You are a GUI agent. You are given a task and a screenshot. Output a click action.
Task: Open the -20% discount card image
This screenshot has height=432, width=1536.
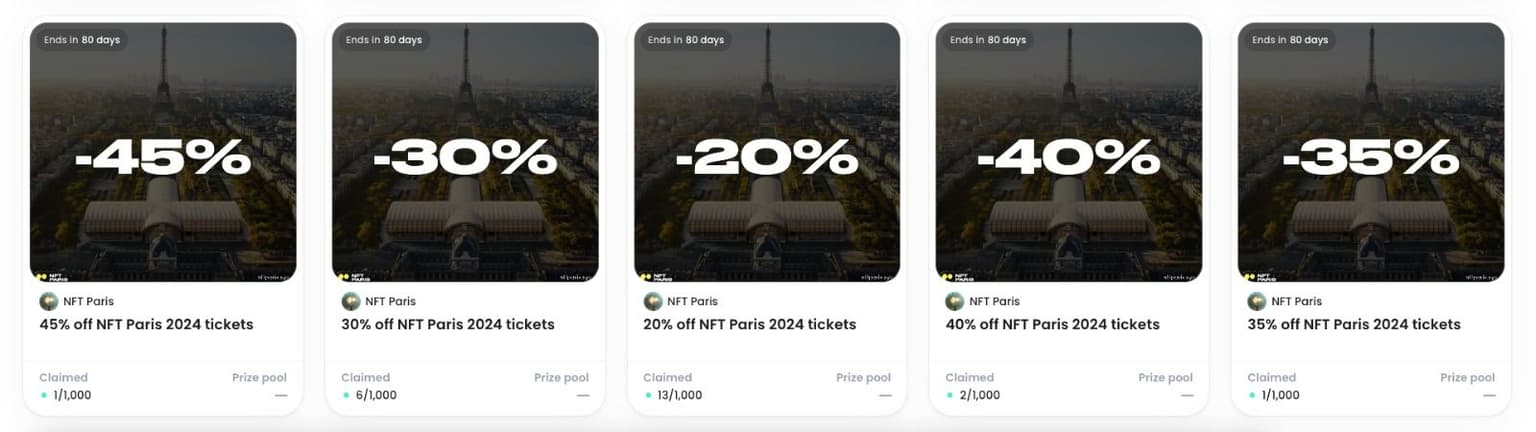coord(767,152)
